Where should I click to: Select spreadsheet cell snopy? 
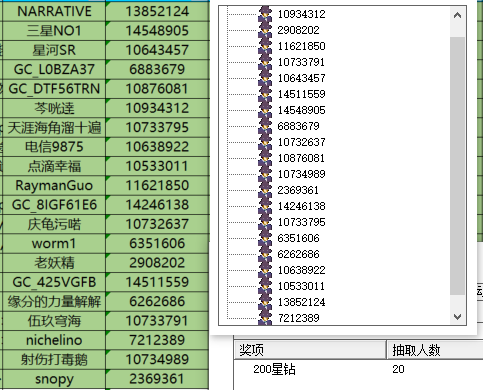pos(54,379)
